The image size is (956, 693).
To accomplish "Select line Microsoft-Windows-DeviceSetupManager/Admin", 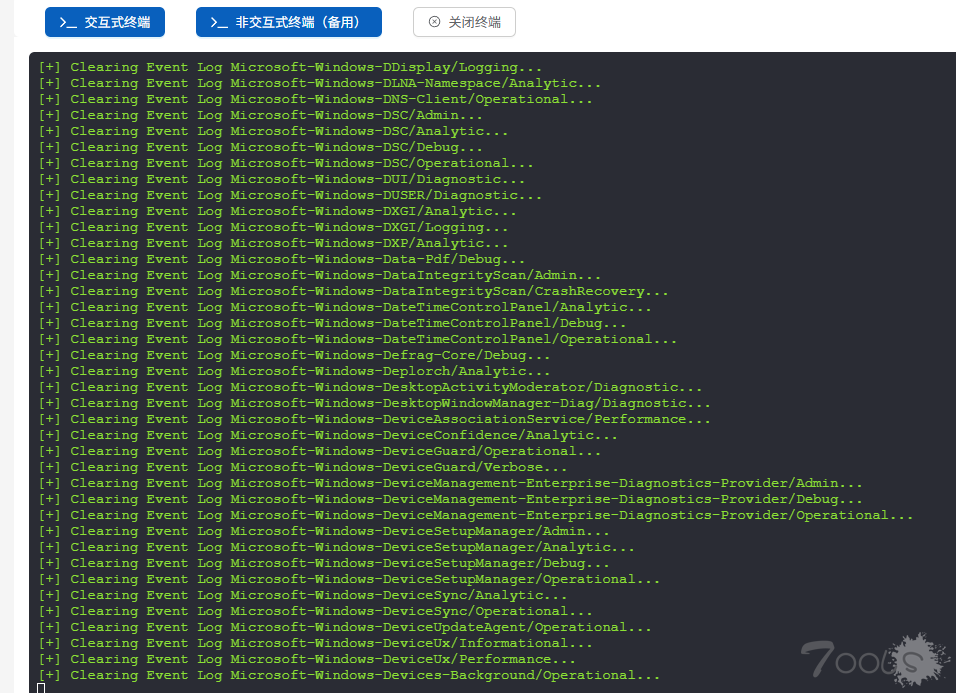I will (324, 531).
